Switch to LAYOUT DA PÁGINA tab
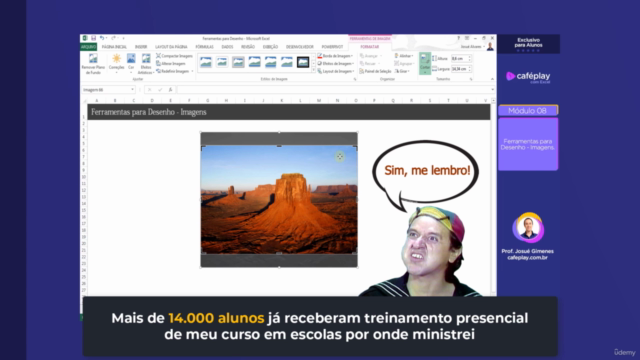 171,47
